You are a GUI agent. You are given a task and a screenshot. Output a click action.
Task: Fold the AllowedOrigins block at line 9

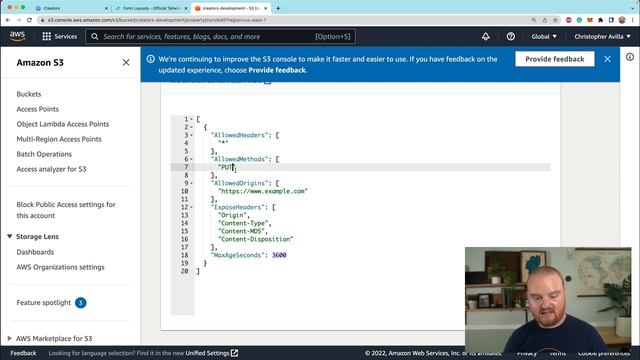pos(191,183)
